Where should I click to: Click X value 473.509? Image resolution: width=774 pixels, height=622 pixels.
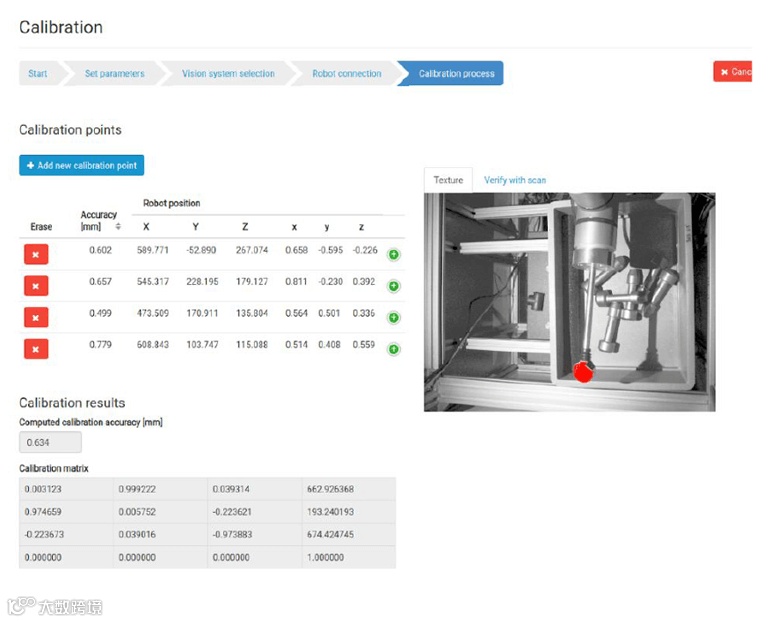(153, 313)
